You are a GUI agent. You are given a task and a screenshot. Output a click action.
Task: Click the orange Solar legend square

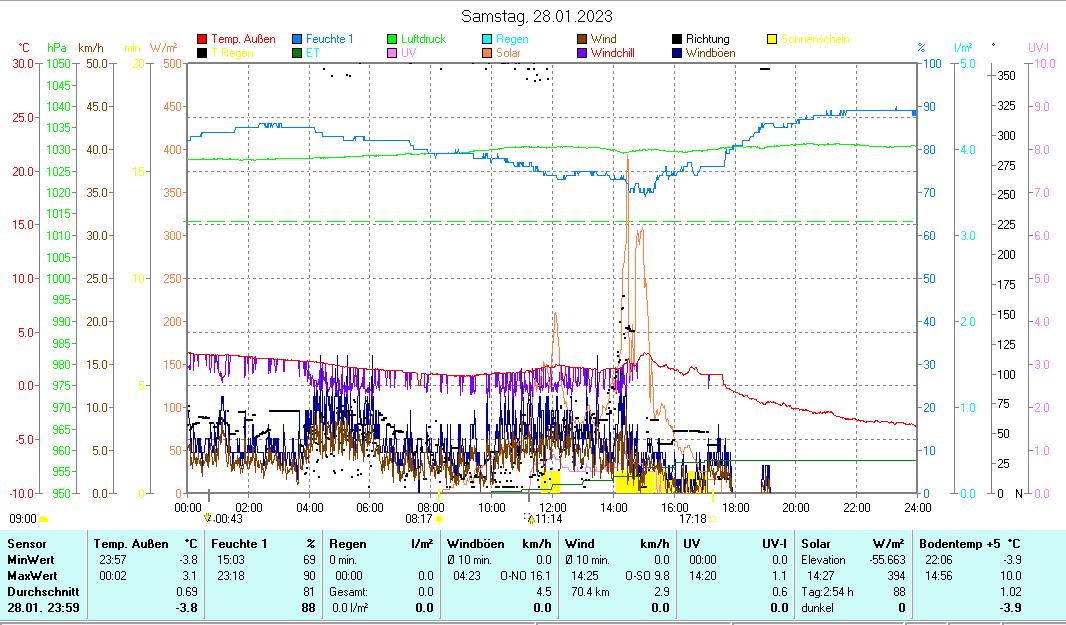(488, 53)
